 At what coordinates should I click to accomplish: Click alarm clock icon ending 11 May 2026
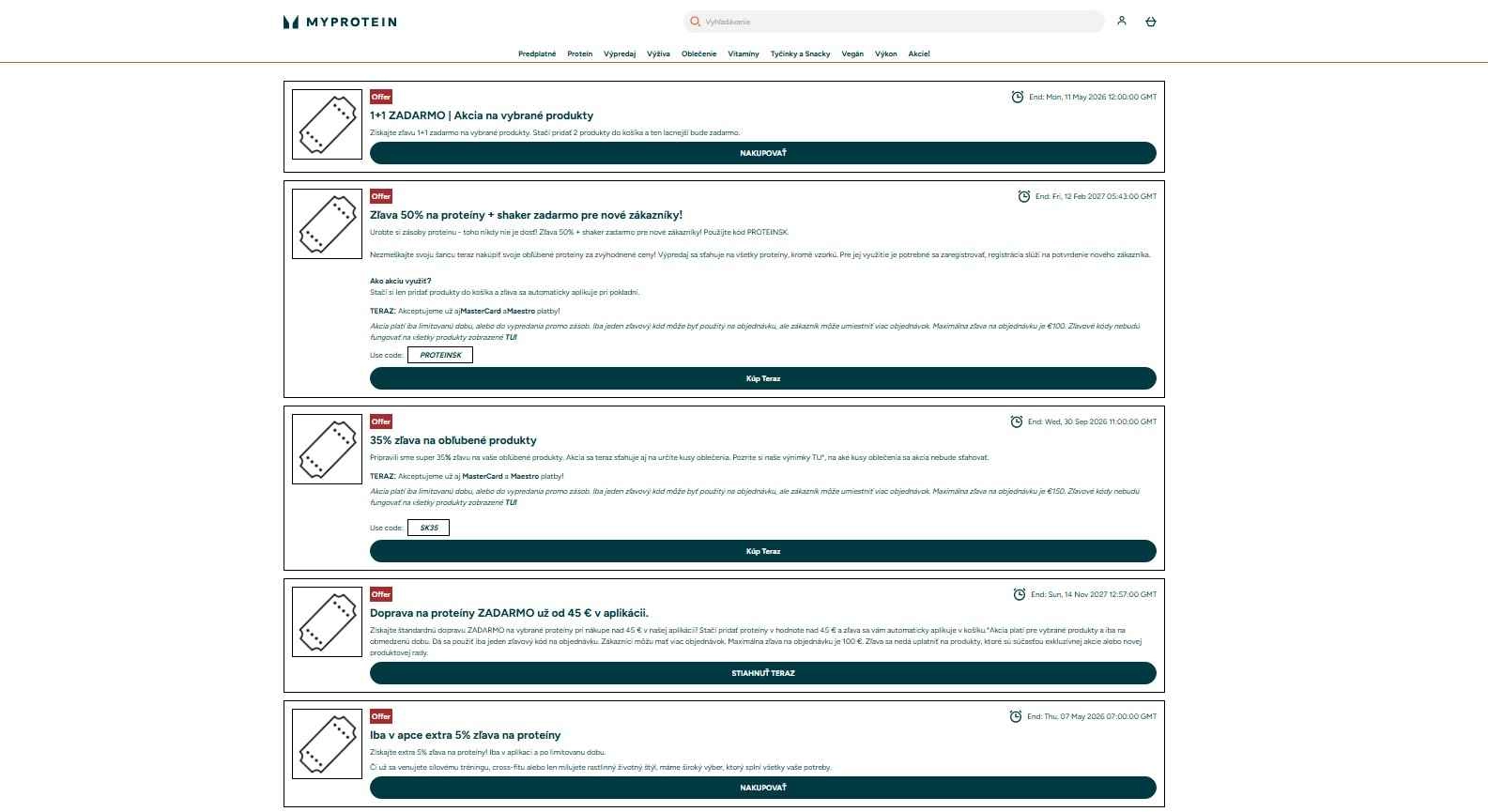click(x=1018, y=97)
